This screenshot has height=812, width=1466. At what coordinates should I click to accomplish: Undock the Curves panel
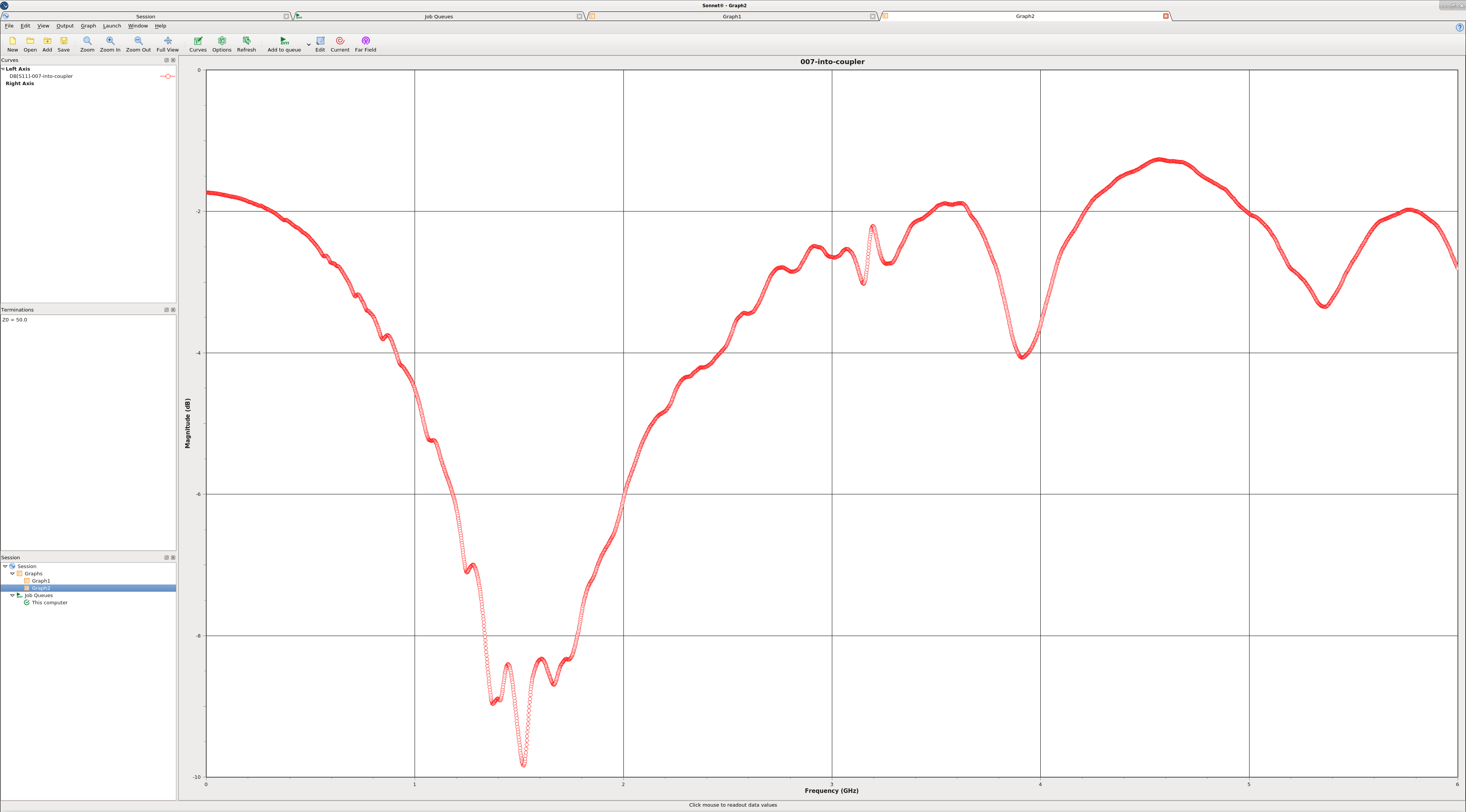coord(167,60)
